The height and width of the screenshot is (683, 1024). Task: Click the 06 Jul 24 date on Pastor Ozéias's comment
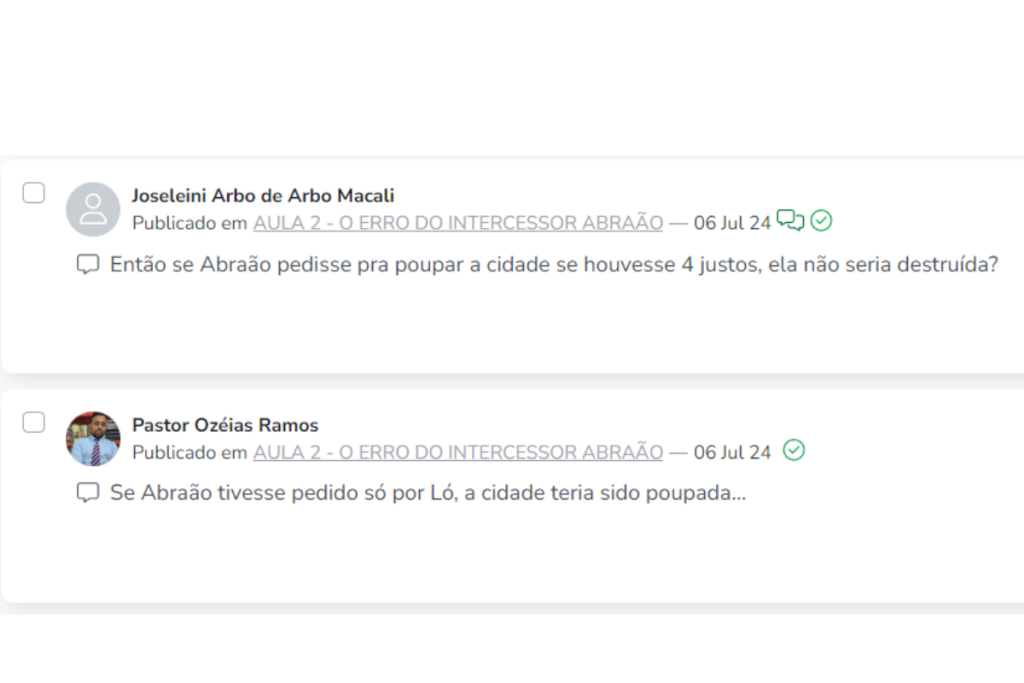pyautogui.click(x=732, y=452)
